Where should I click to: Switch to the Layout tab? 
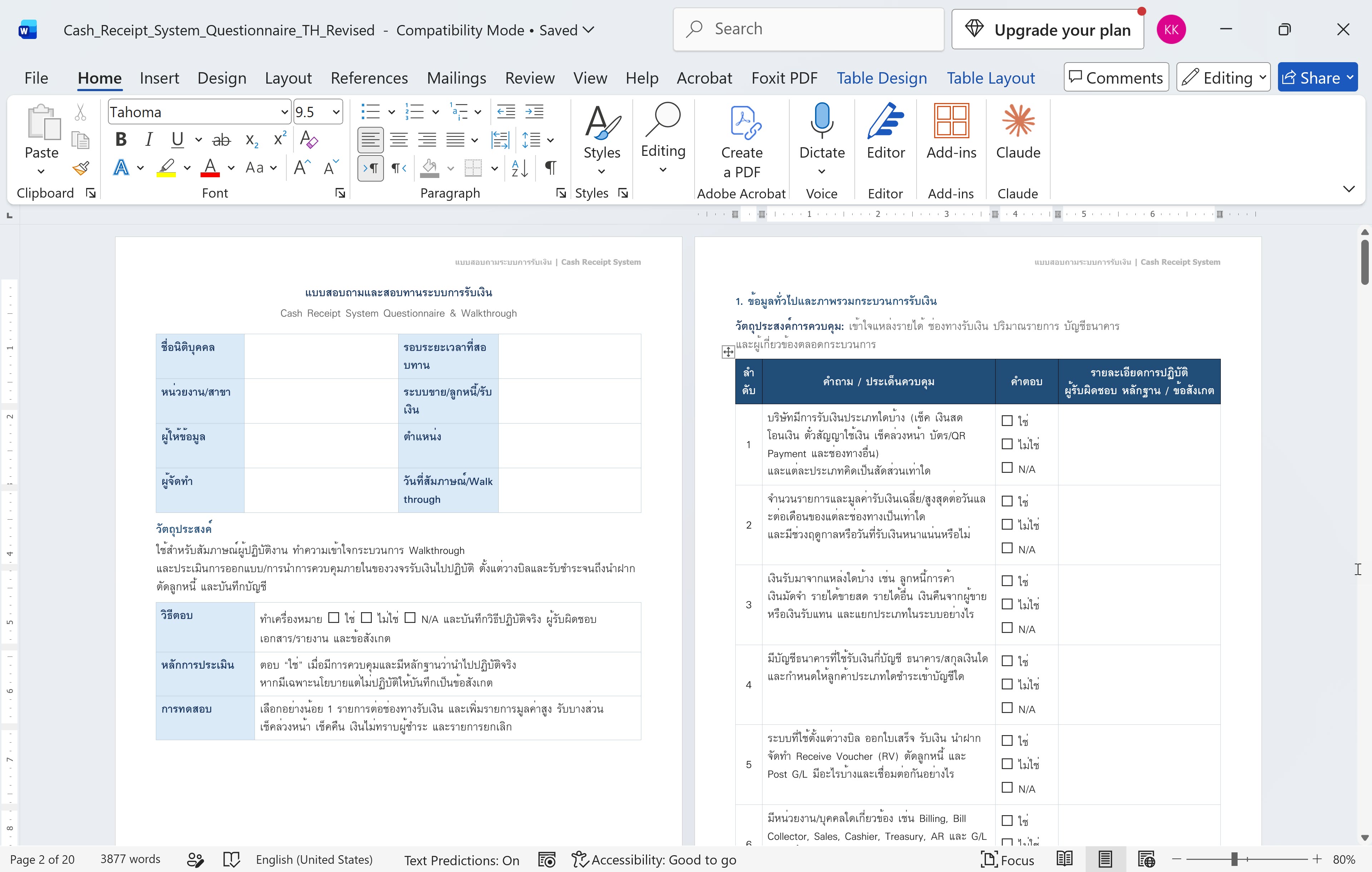288,78
